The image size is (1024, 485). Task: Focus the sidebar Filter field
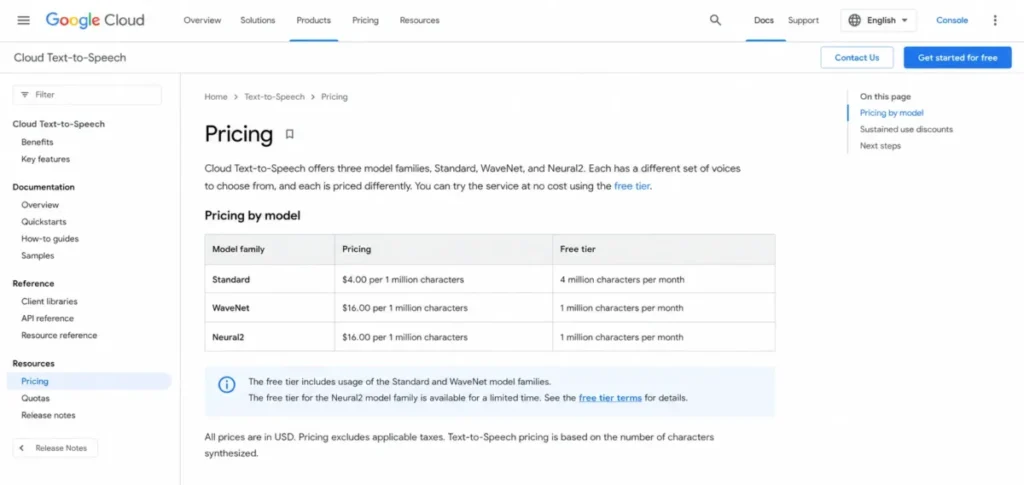click(87, 95)
